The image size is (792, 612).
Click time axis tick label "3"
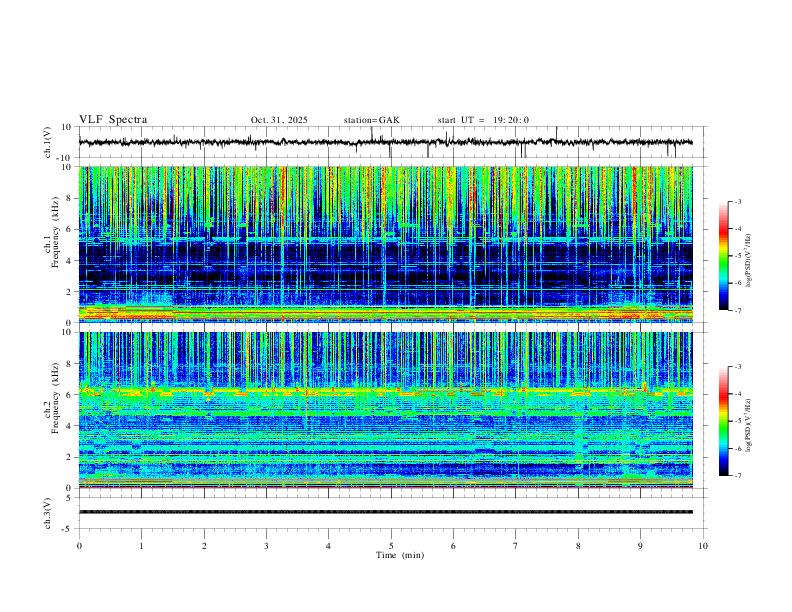pos(266,546)
